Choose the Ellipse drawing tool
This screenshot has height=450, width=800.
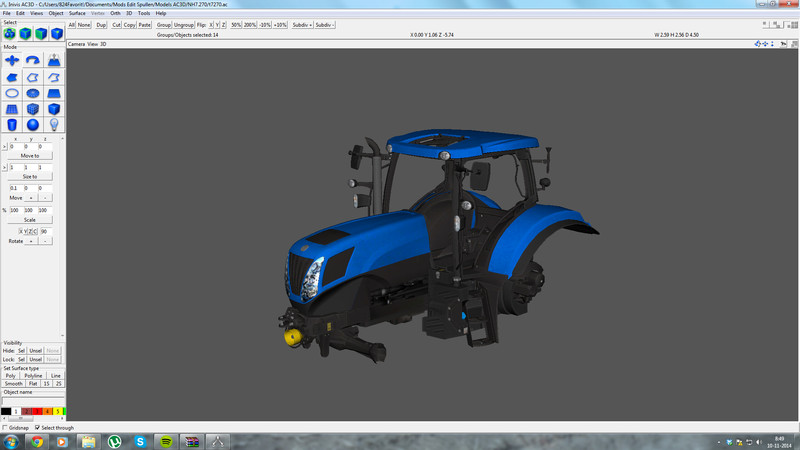tap(13, 93)
